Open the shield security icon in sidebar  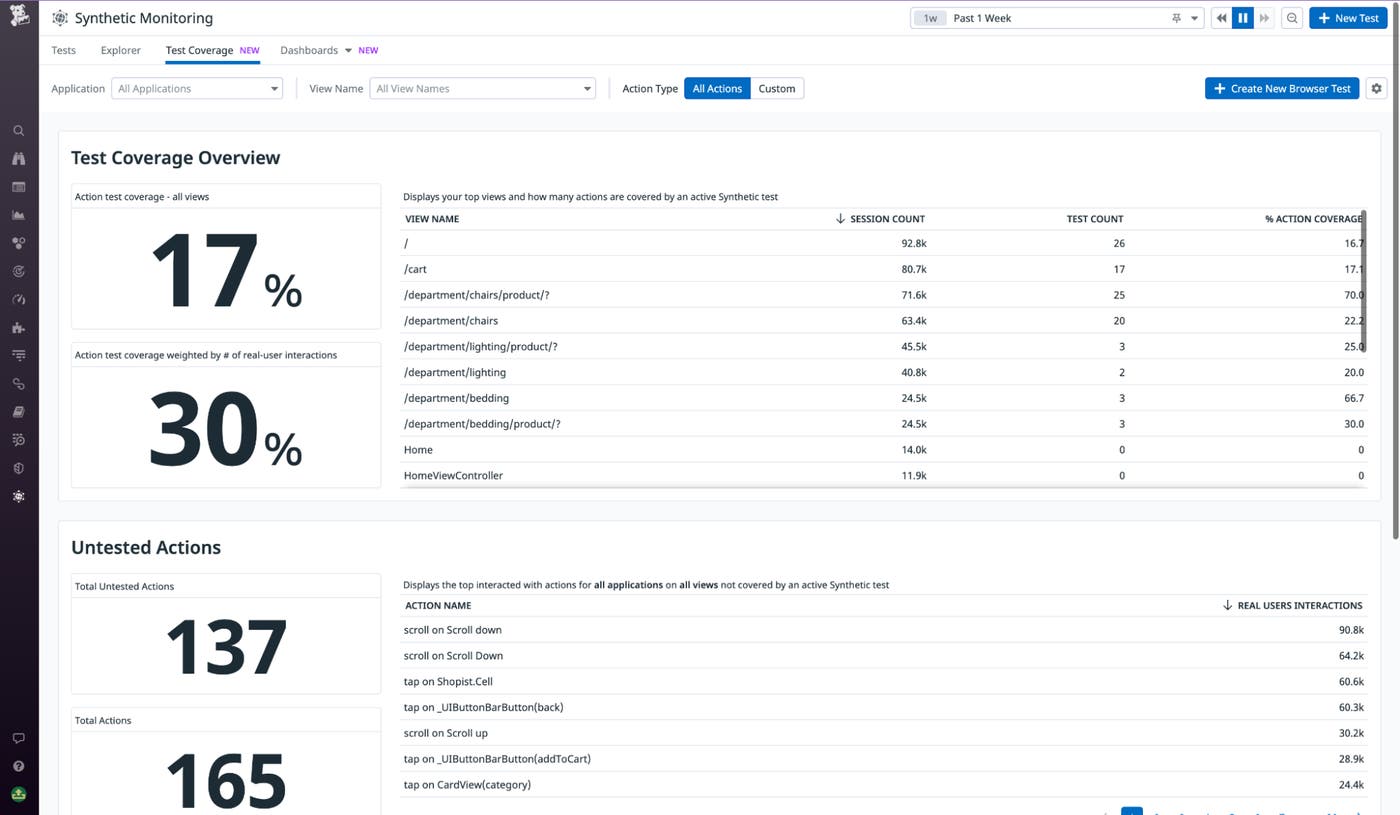point(19,468)
